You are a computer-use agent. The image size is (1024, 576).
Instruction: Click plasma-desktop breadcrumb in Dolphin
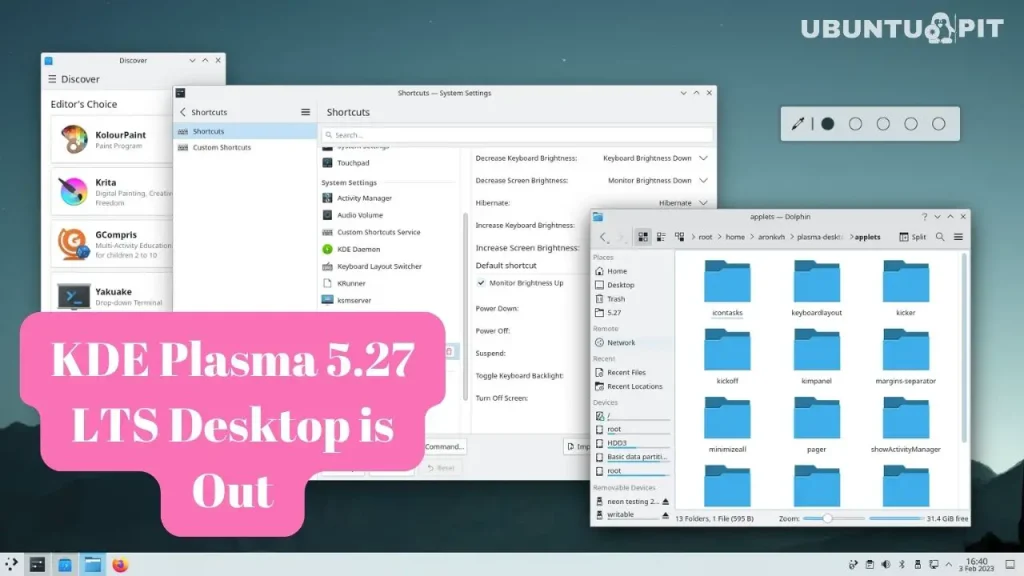point(820,237)
